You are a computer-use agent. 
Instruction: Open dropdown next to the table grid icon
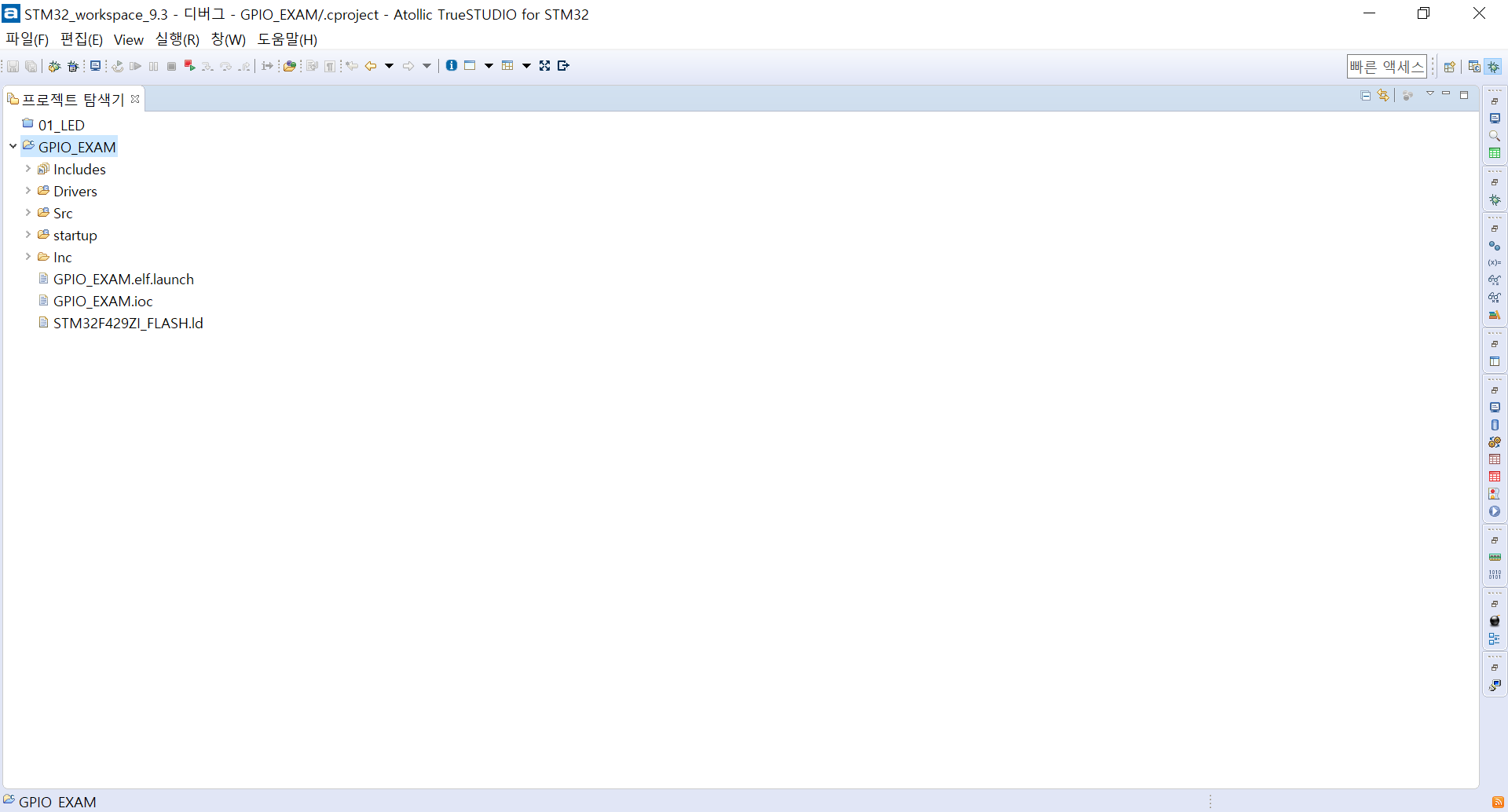pos(526,66)
